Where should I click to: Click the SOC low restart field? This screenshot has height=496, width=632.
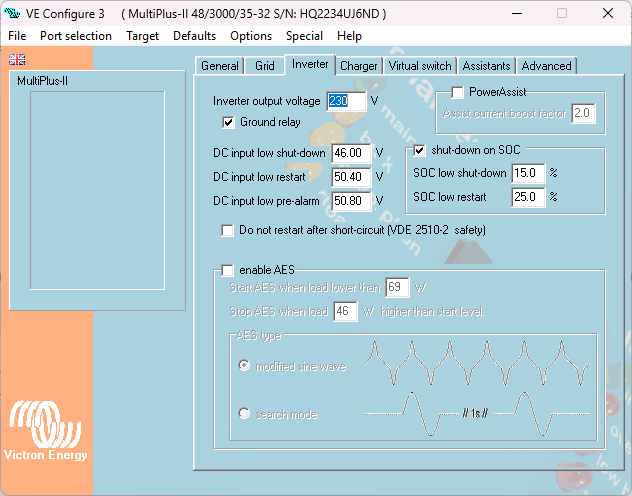coord(528,197)
